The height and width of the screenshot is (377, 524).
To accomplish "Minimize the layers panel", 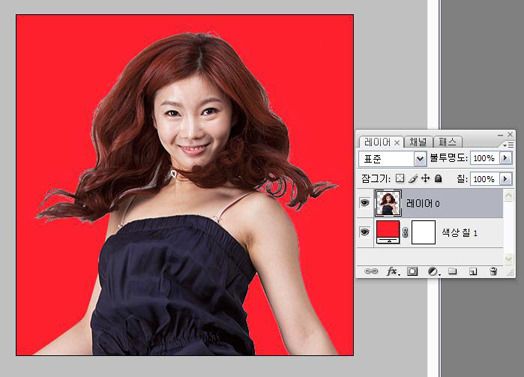I will [500, 135].
